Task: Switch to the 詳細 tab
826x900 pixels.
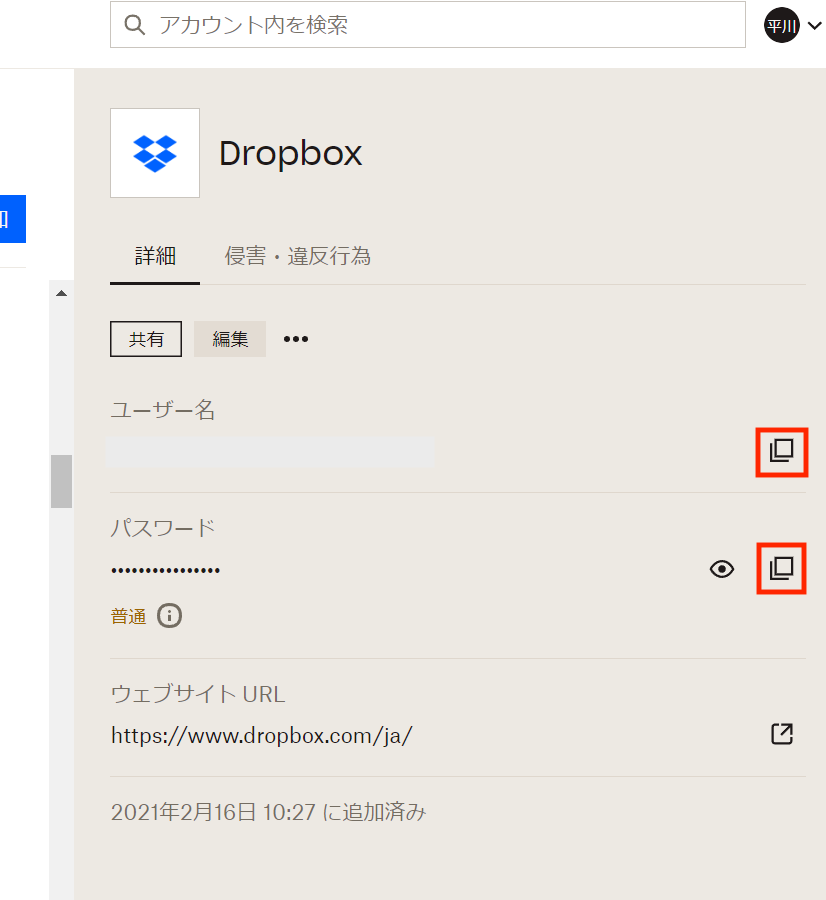Action: [x=155, y=256]
